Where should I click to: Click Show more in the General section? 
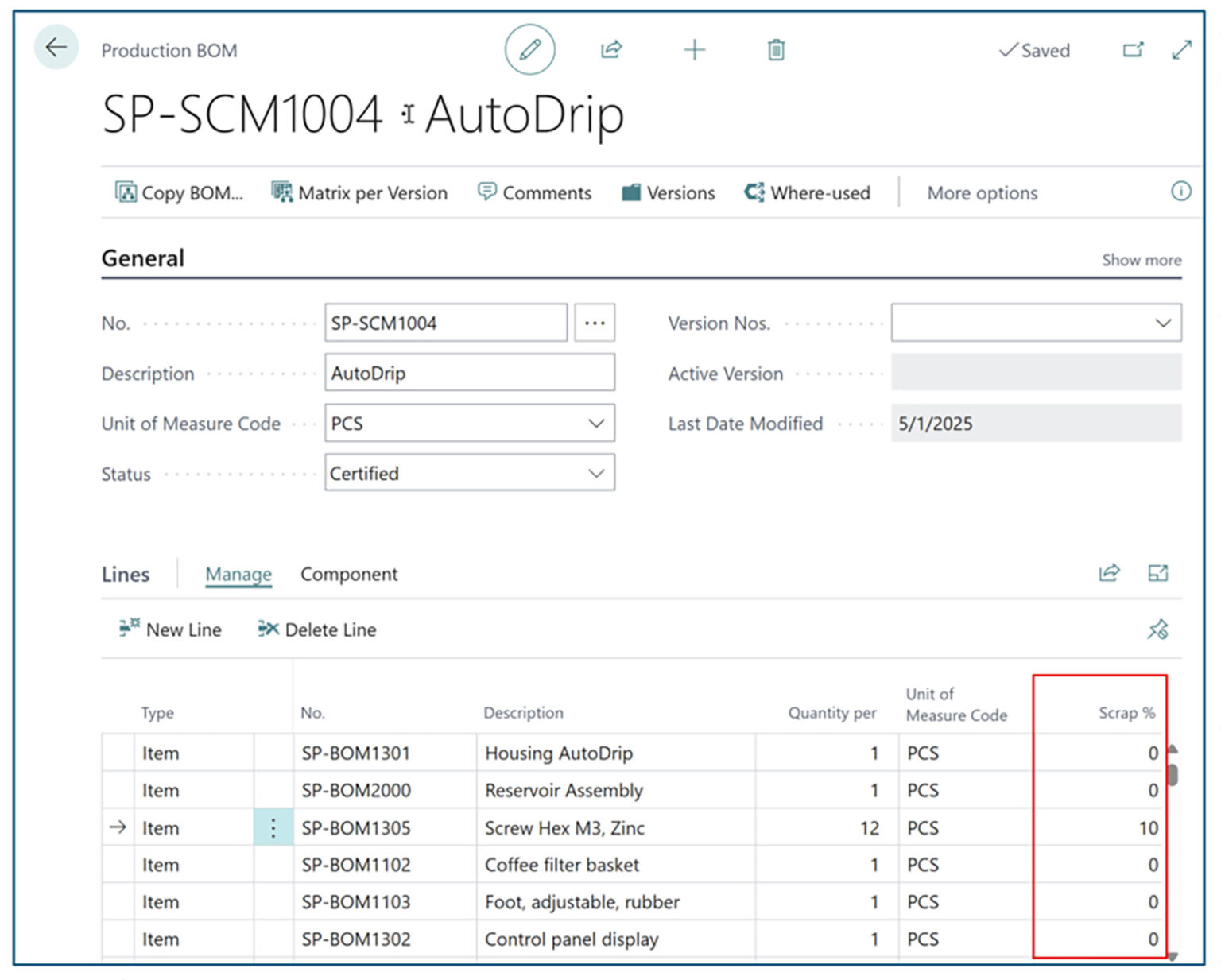tap(1142, 260)
